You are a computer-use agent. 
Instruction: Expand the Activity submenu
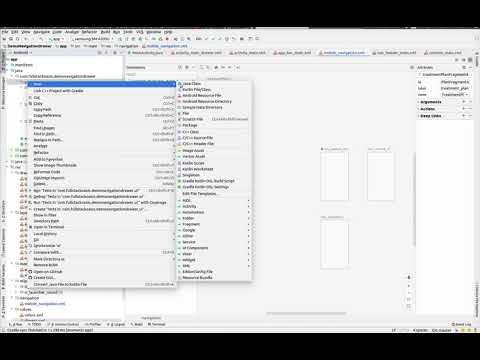(214, 206)
